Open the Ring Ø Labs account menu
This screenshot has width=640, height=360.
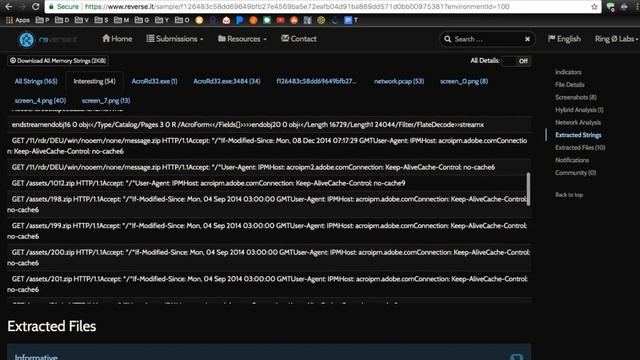click(616, 39)
